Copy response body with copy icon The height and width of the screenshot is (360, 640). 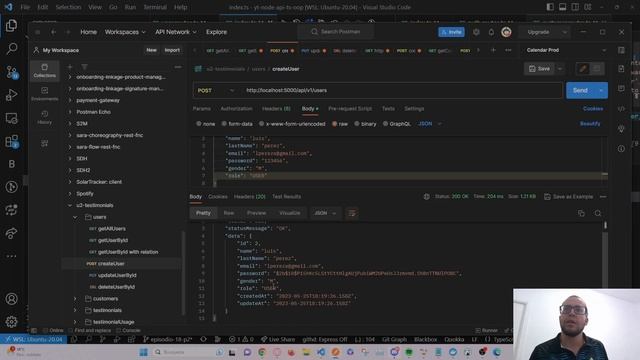[x=581, y=213]
